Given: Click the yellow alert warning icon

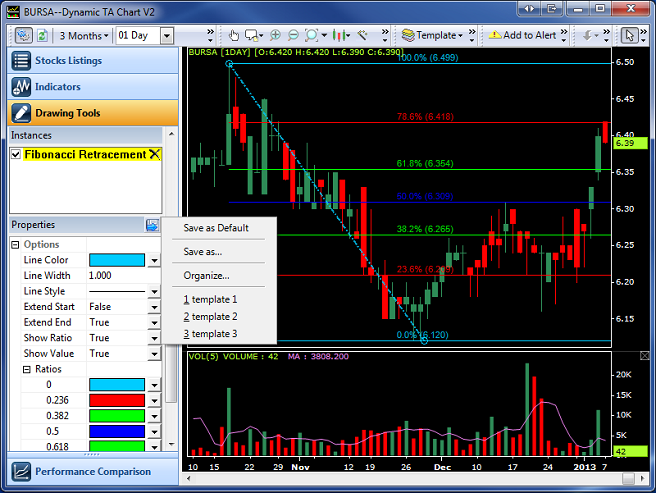Looking at the screenshot, I should point(495,35).
